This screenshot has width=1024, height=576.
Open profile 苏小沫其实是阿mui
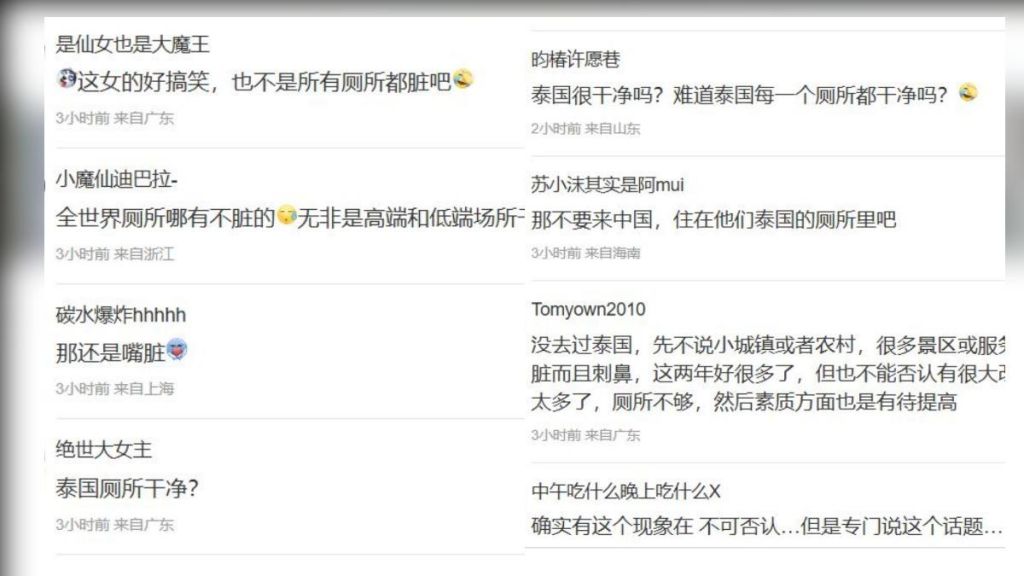(607, 185)
